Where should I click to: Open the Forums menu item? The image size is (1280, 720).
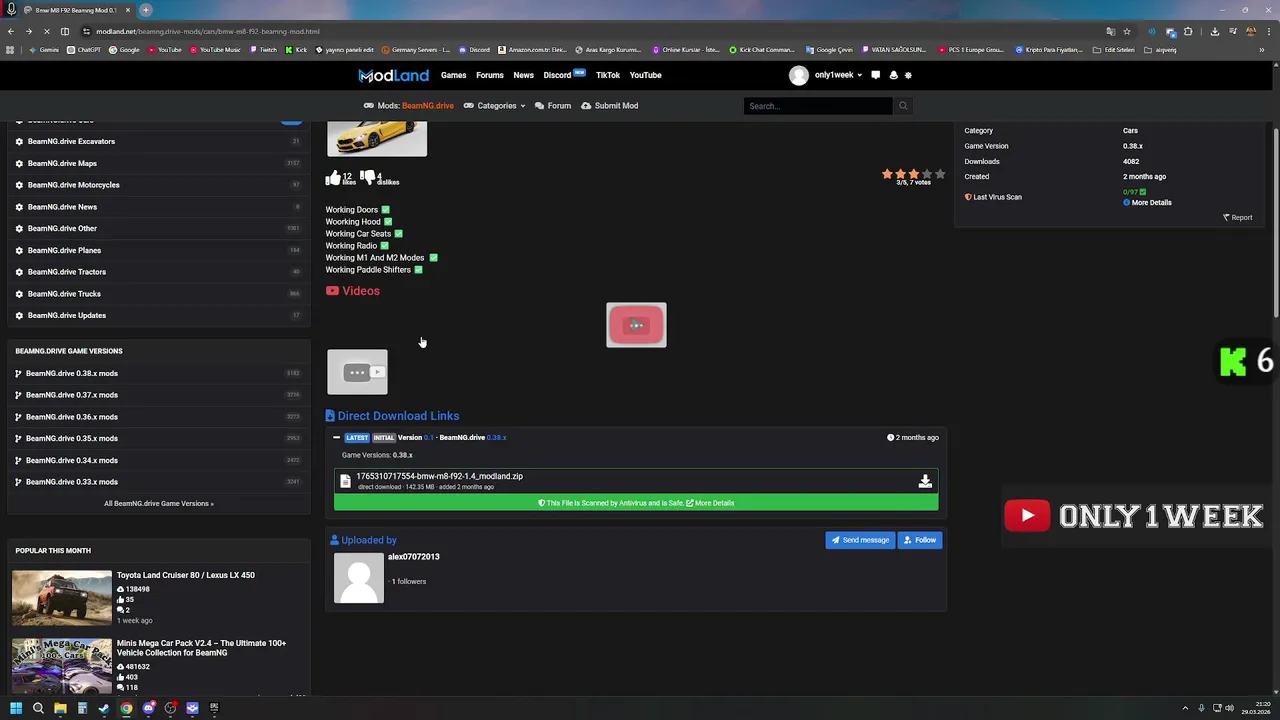pos(490,75)
